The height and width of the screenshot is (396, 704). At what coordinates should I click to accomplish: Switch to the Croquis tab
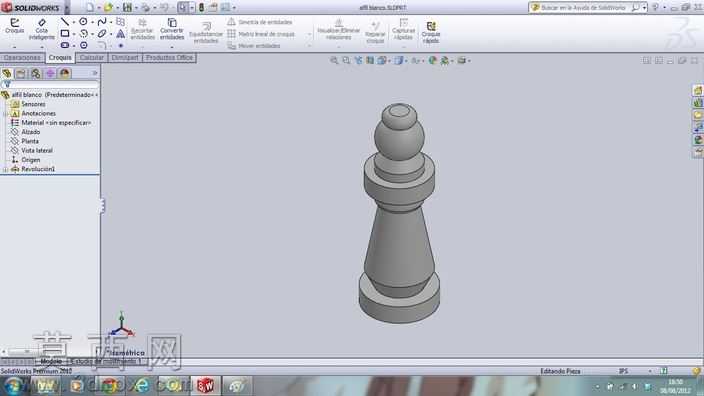tap(60, 57)
